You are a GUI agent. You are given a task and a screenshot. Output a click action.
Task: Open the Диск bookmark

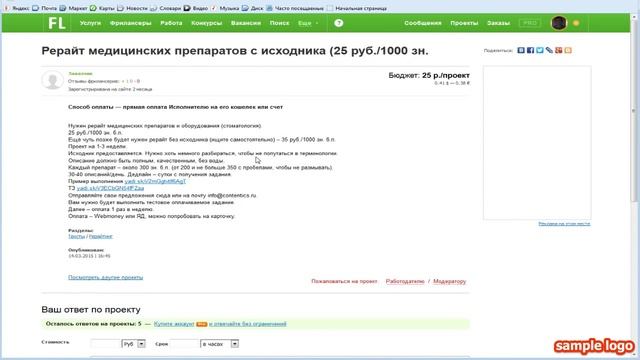(x=253, y=8)
